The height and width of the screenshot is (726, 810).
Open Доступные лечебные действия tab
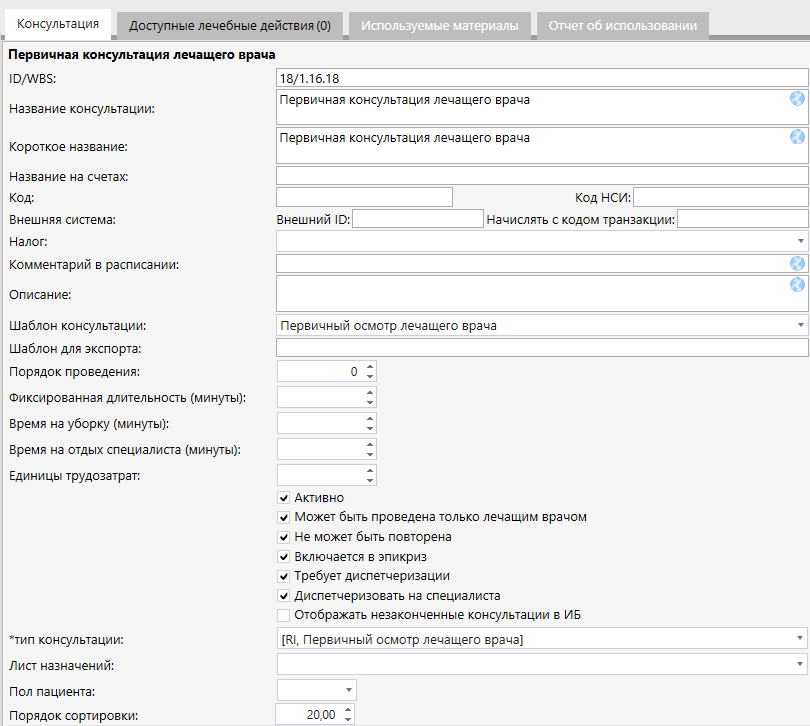tap(230, 26)
